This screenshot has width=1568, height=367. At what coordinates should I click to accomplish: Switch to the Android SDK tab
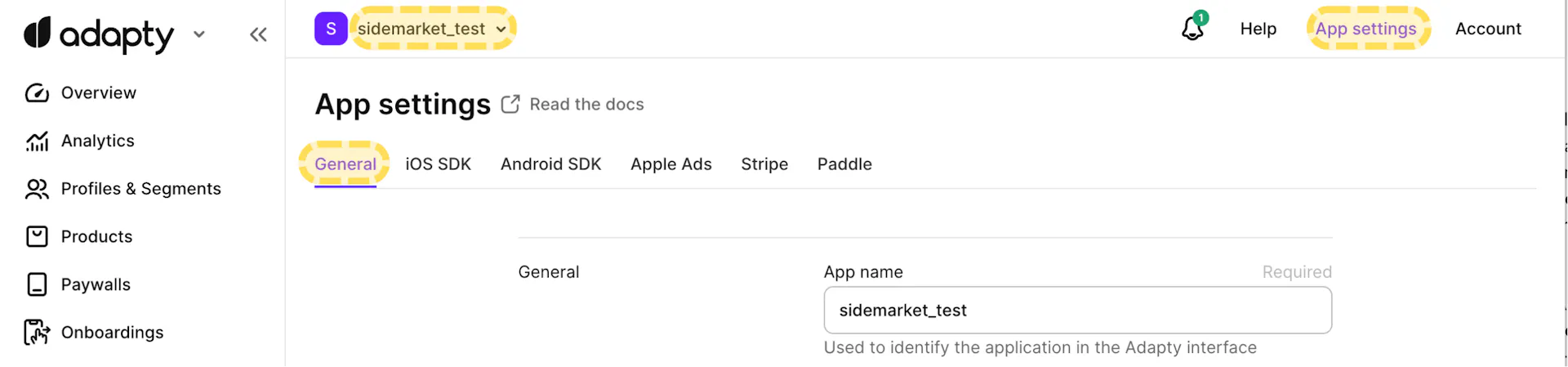(x=550, y=164)
